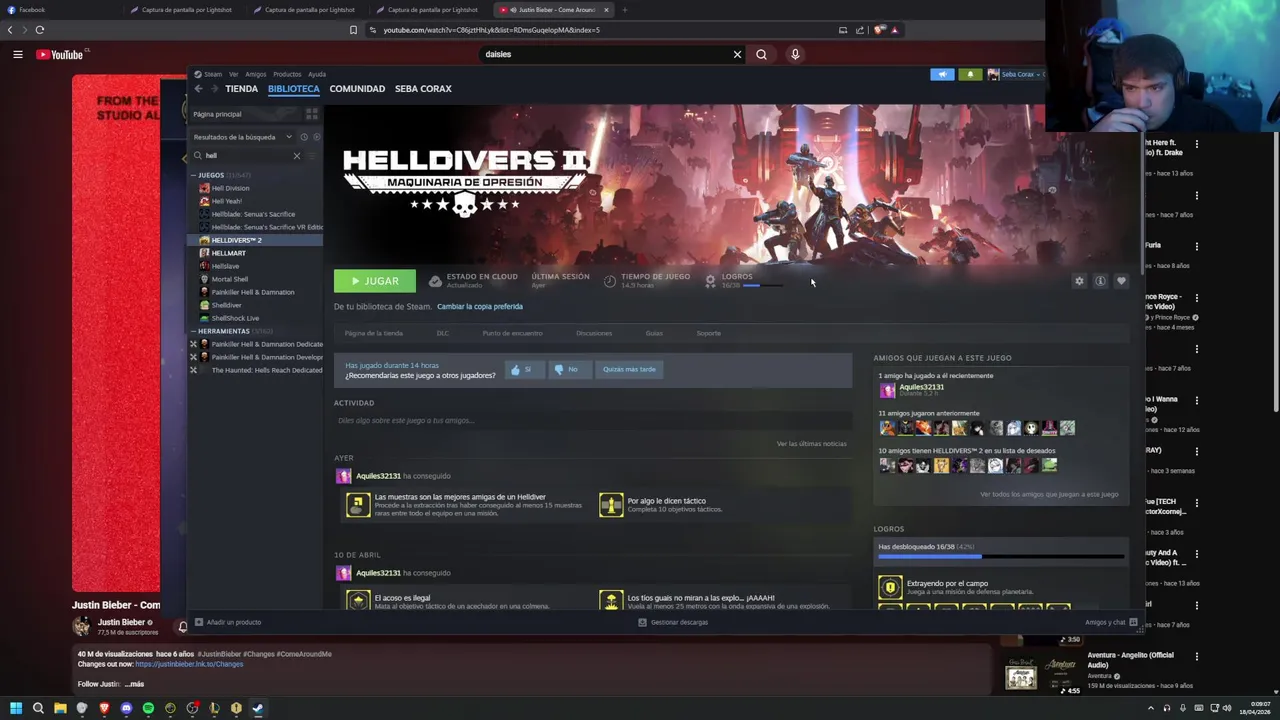The width and height of the screenshot is (1280, 720).
Task: Open YouTube hamburger guide menu
Action: pos(17,54)
